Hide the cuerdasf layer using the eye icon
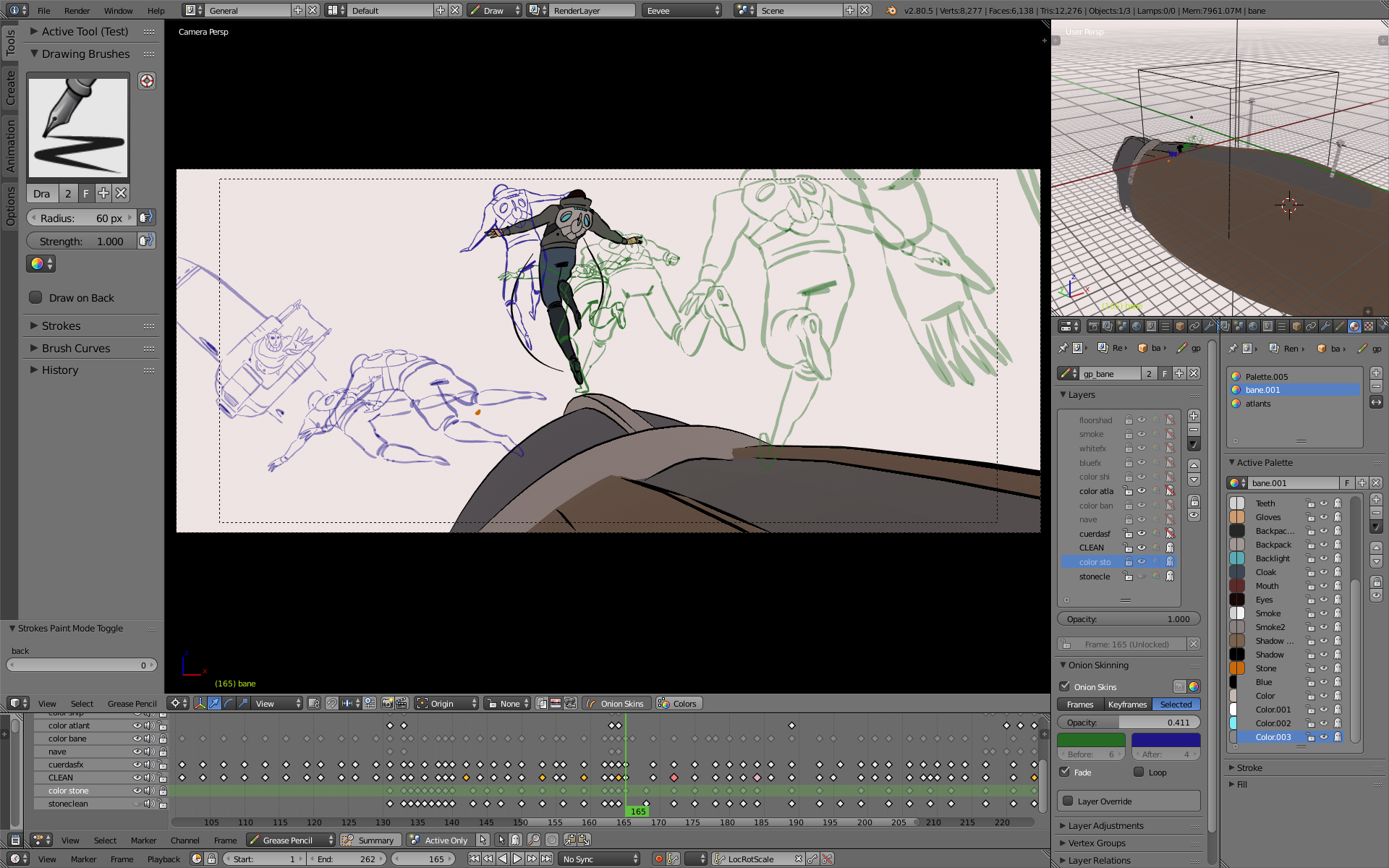1389x868 pixels. tap(1142, 534)
